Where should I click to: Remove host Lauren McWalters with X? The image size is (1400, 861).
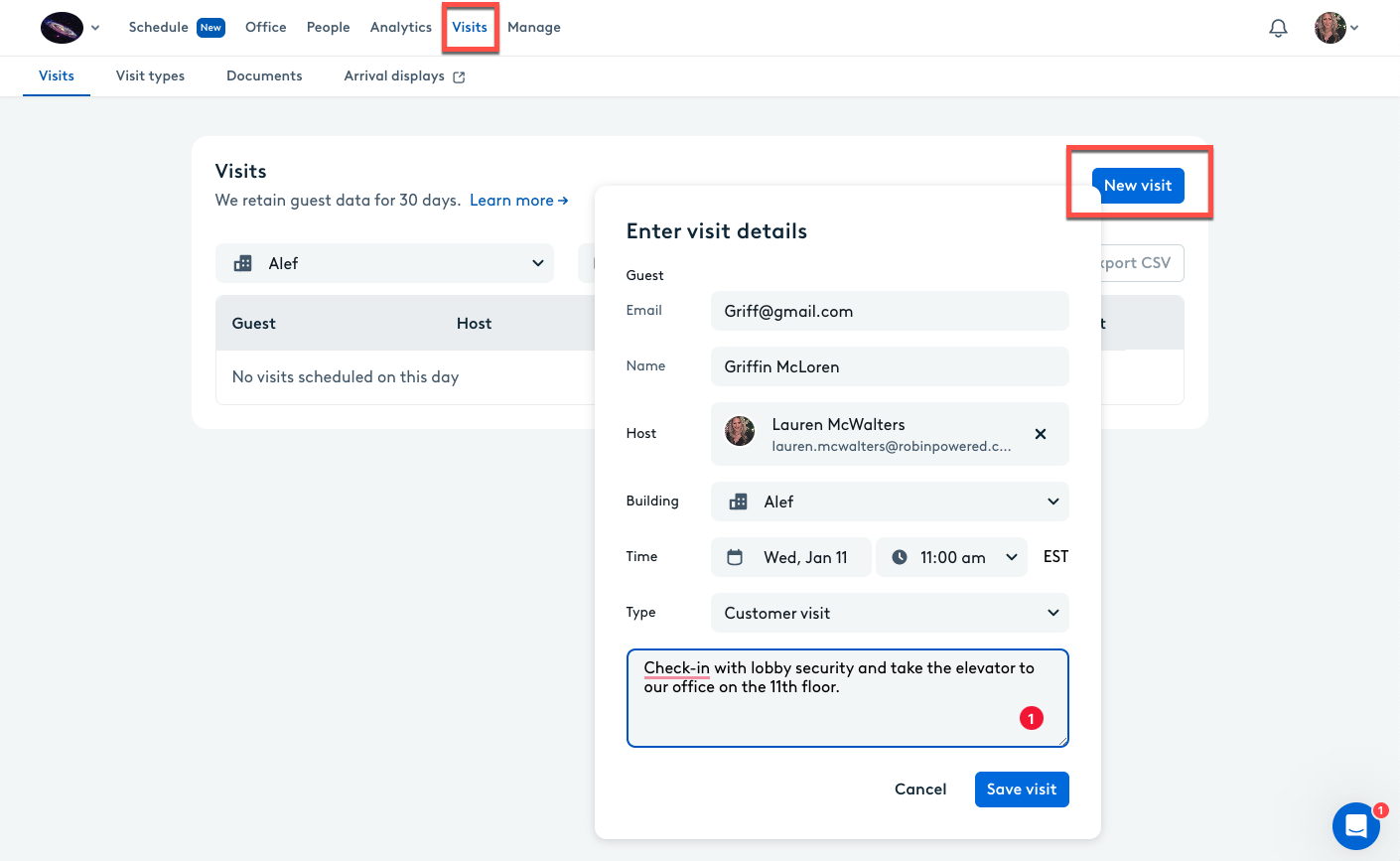(x=1040, y=434)
